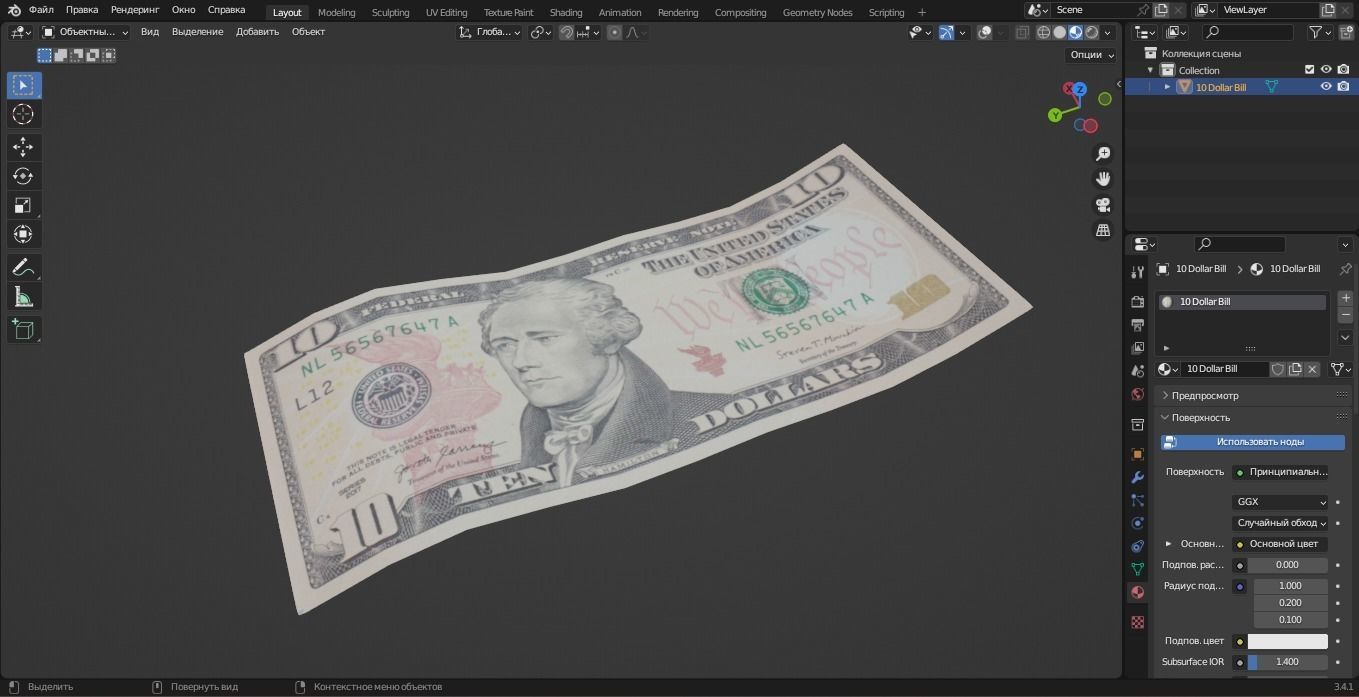Open the Рендеринг menu
The image size is (1359, 697).
pos(135,10)
